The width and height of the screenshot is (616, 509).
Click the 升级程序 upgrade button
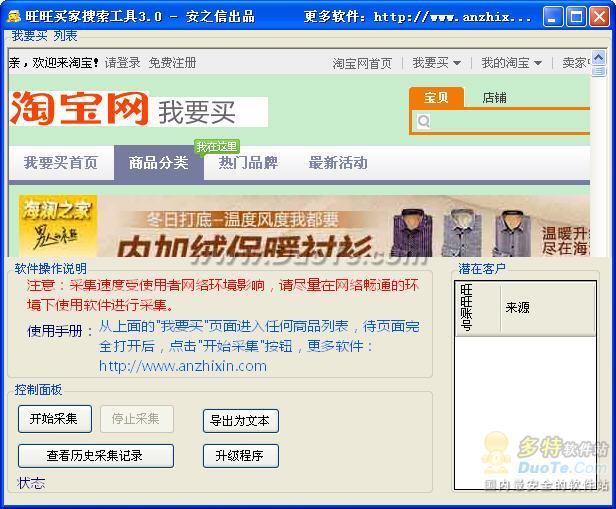pos(240,456)
